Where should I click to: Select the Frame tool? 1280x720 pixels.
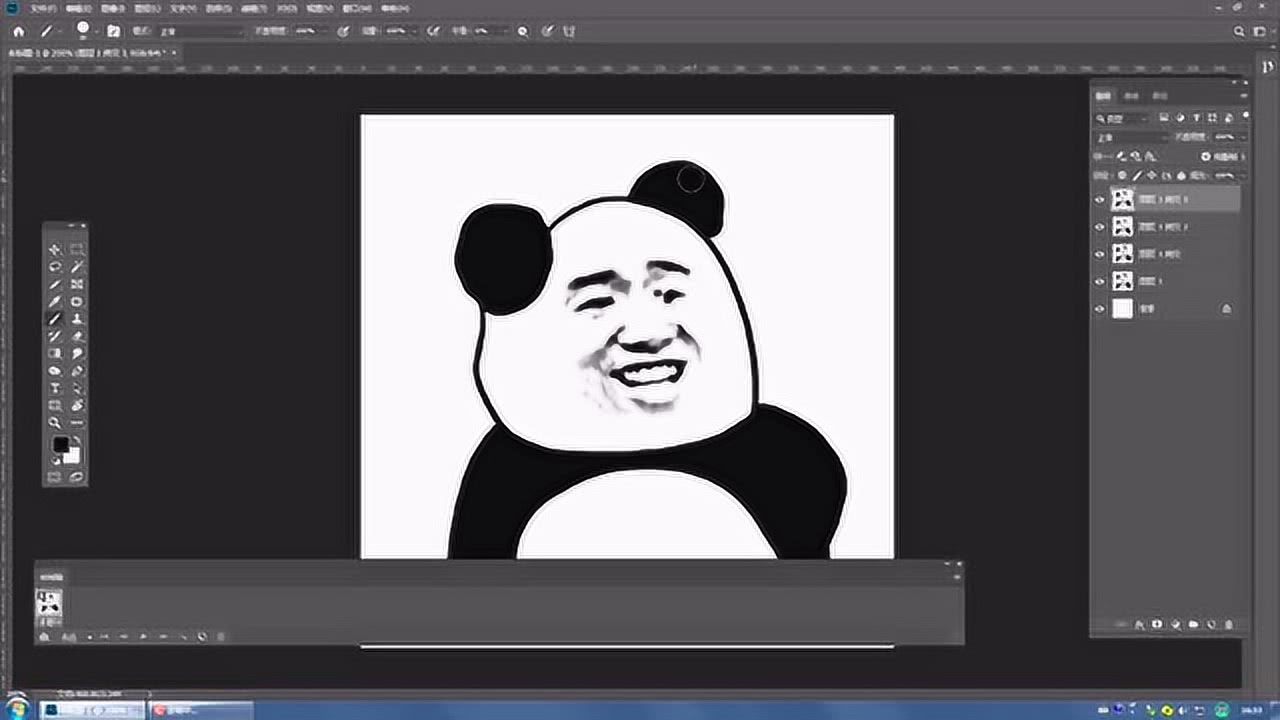77,284
